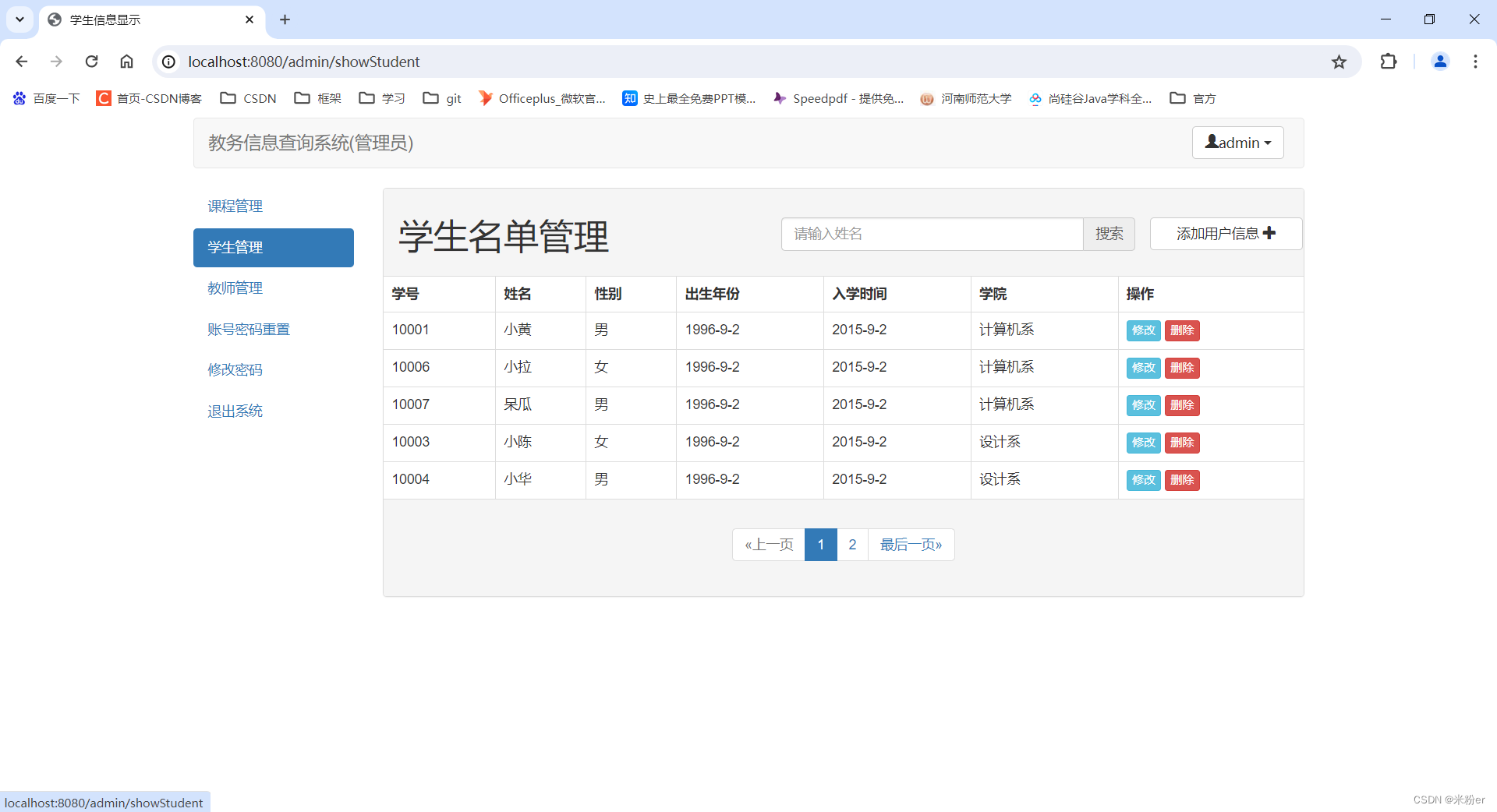1497x812 pixels.
Task: Go back to the previous page
Action: coord(22,62)
